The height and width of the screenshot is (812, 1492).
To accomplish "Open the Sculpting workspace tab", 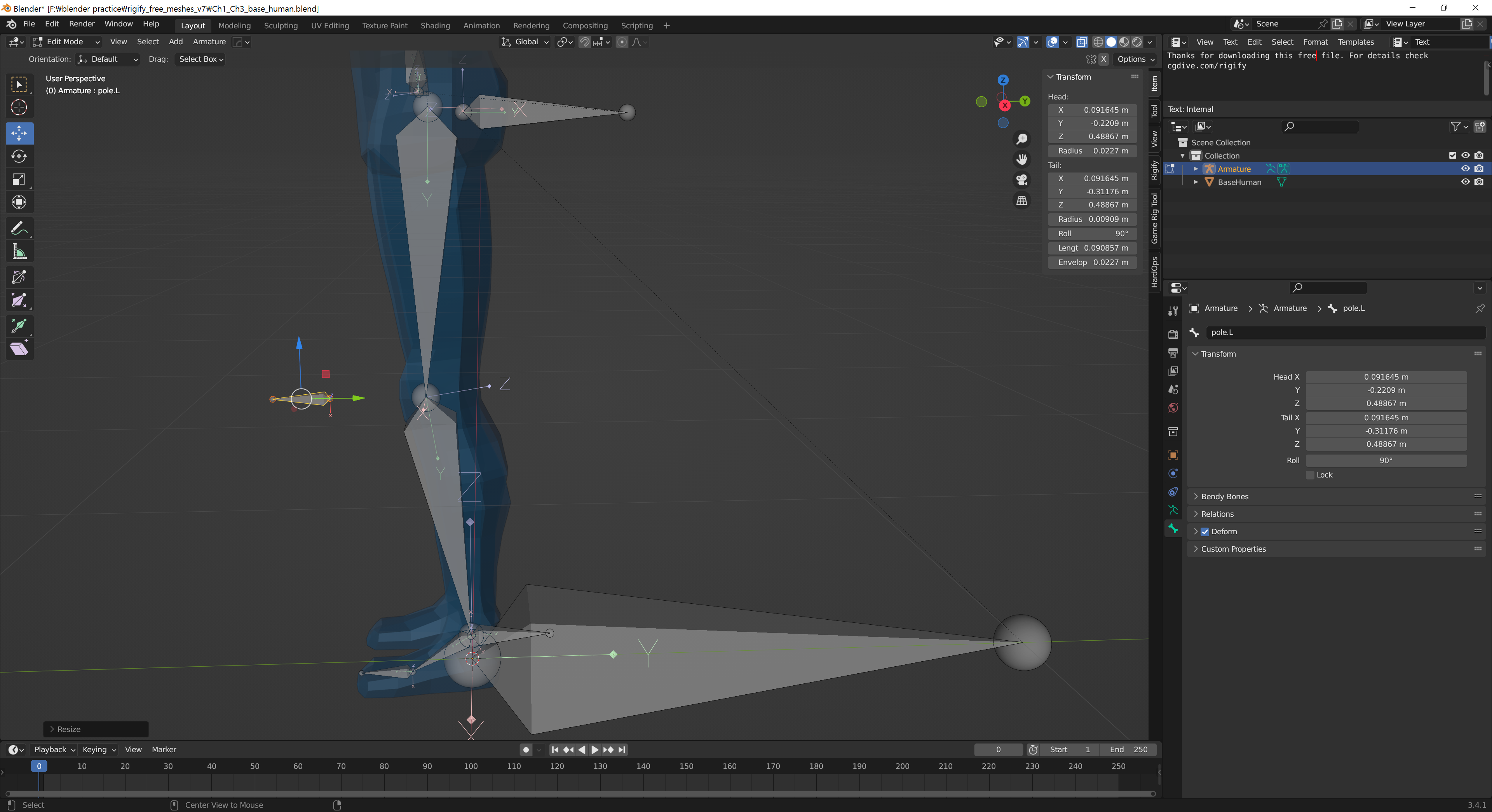I will (x=280, y=26).
